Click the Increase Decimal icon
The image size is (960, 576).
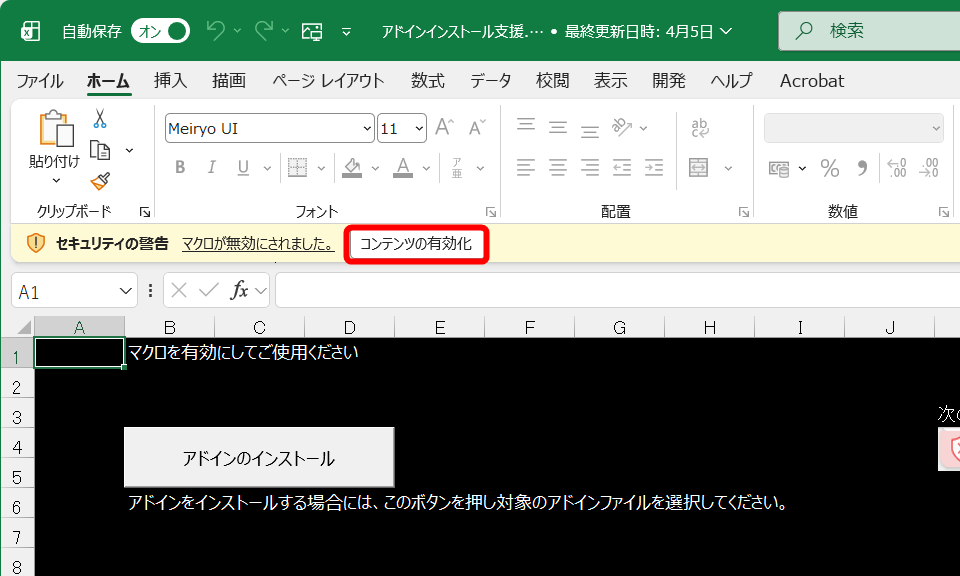point(897,168)
